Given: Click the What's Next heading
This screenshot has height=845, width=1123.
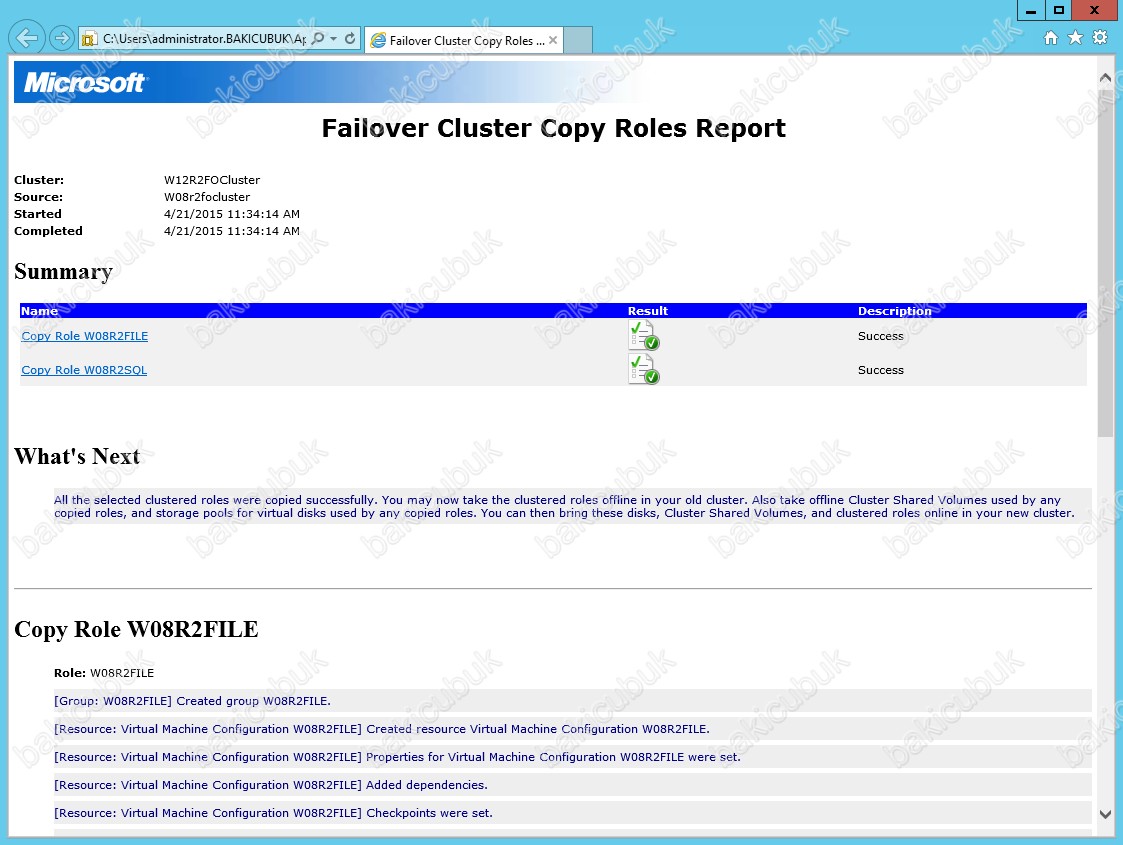Looking at the screenshot, I should coord(77,456).
